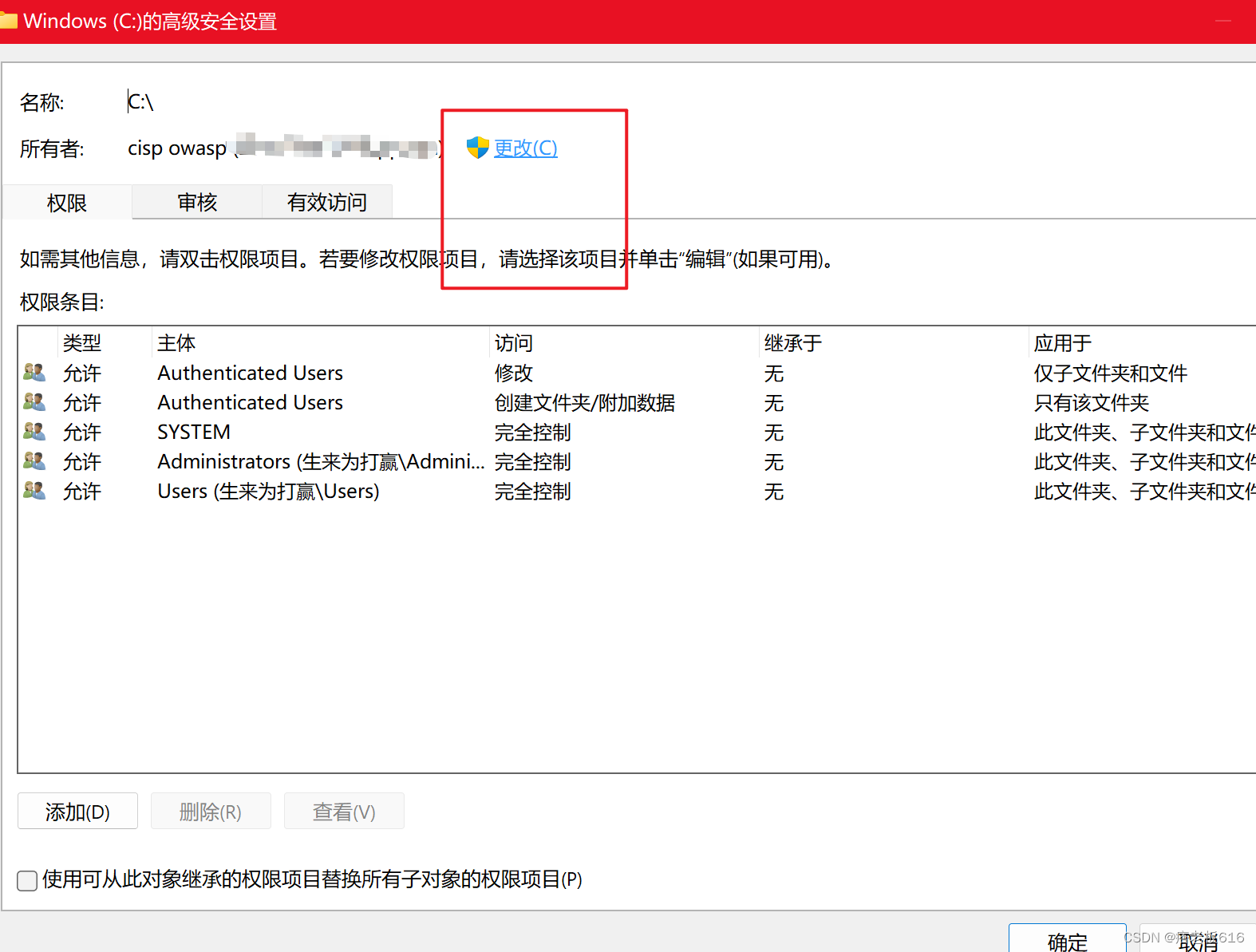Click the 创建文件夹/附加数据 access cell
Viewport: 1256px width, 952px height.
click(x=585, y=402)
